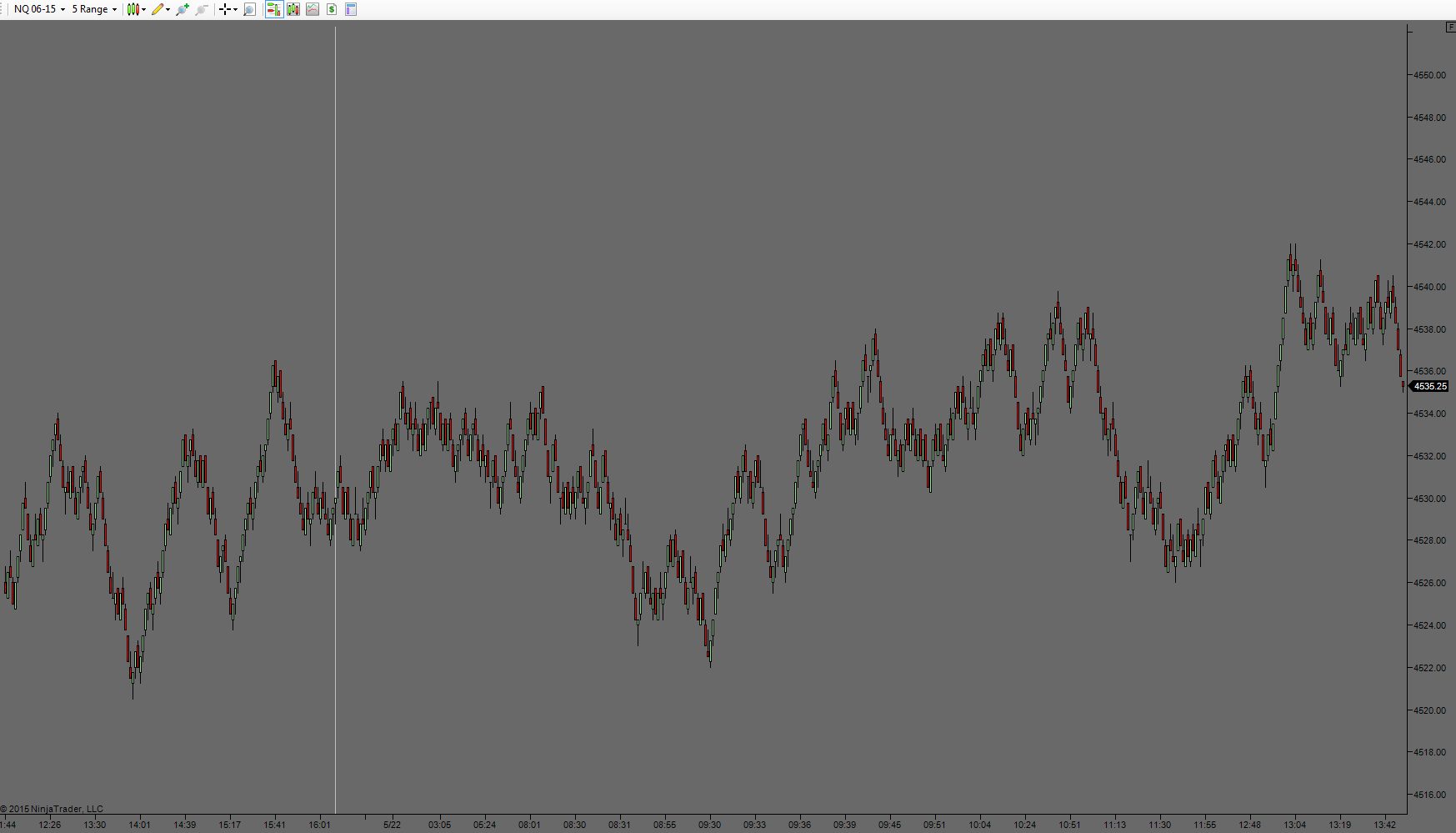This screenshot has width=1456, height=833.
Task: Open the 5 Range interval dropdown
Action: click(x=94, y=9)
